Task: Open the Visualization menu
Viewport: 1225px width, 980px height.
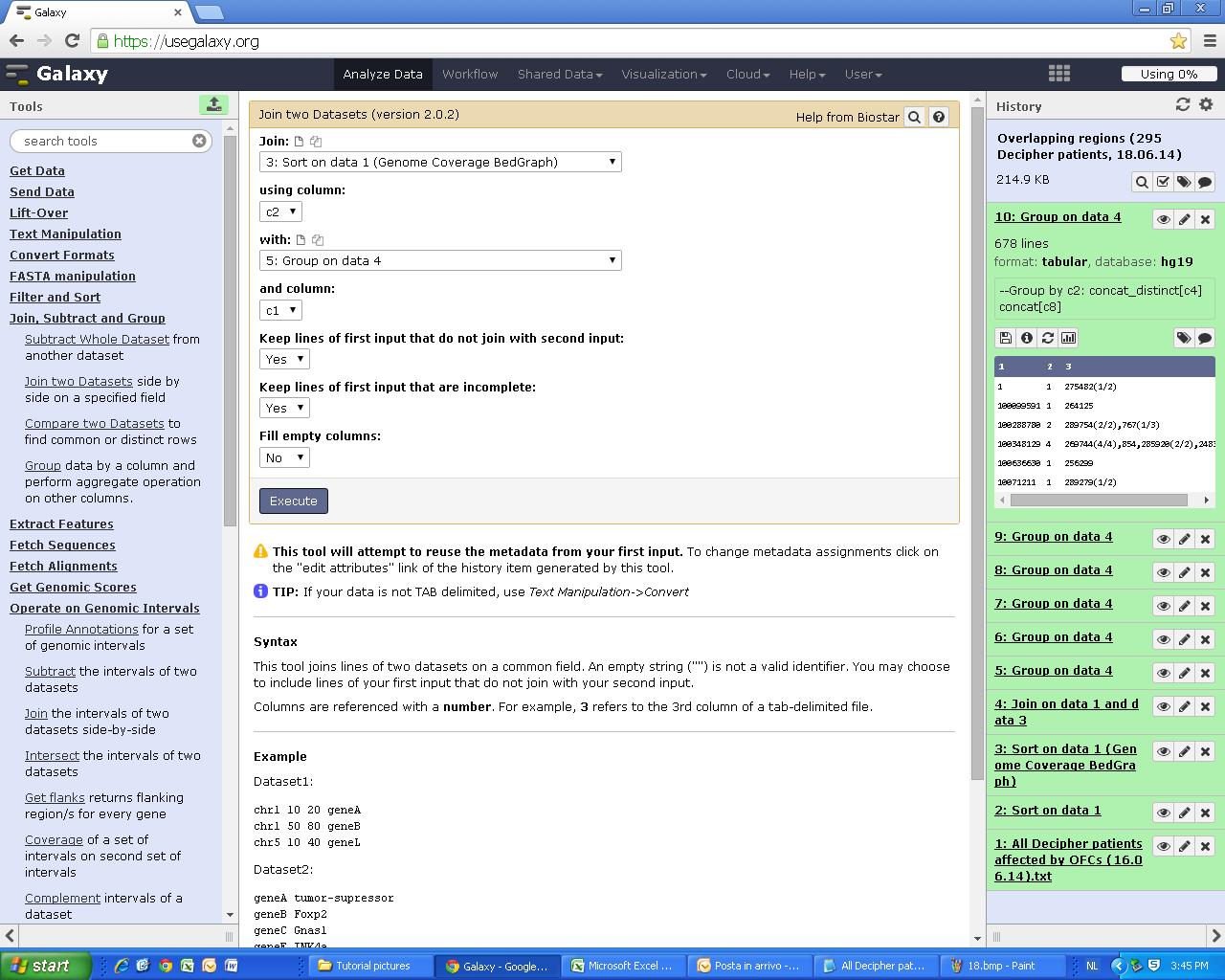Action: click(x=663, y=74)
